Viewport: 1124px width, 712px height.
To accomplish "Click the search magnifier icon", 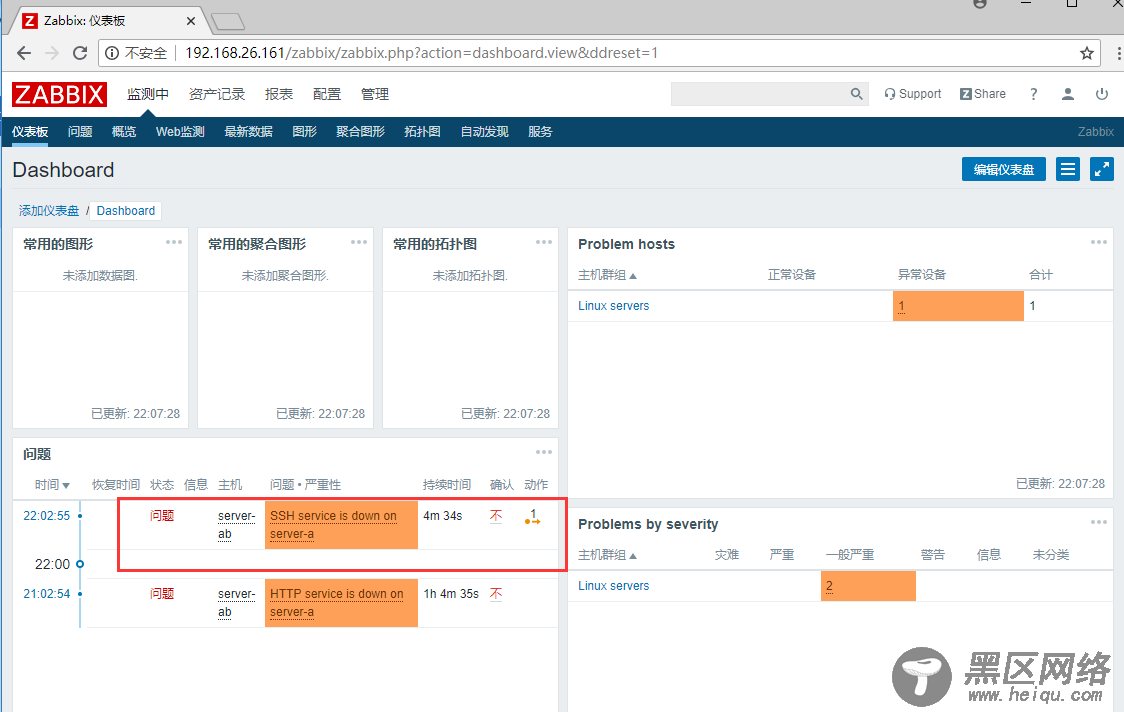I will click(x=856, y=94).
